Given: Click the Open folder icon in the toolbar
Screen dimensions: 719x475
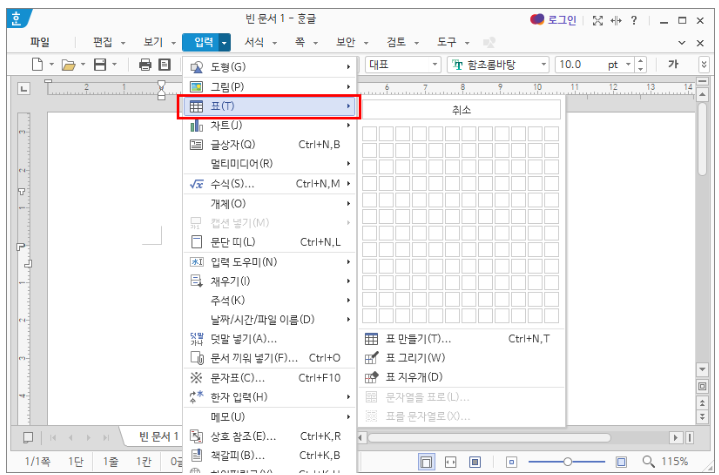Looking at the screenshot, I should [68, 64].
